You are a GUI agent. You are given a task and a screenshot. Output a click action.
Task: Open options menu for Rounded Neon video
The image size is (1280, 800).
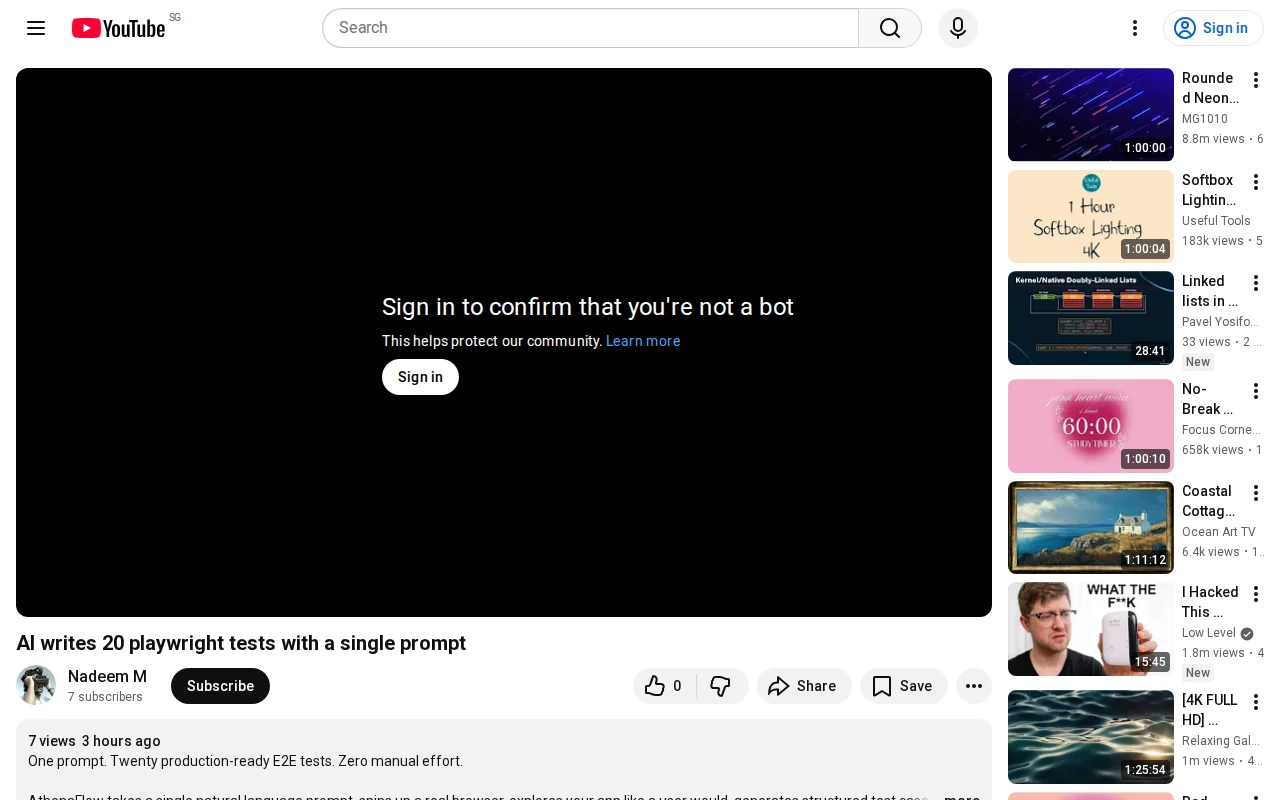click(x=1256, y=80)
